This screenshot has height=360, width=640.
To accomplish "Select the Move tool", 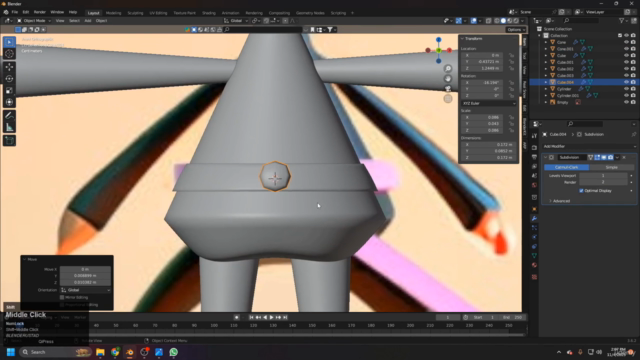I will 9,67.
